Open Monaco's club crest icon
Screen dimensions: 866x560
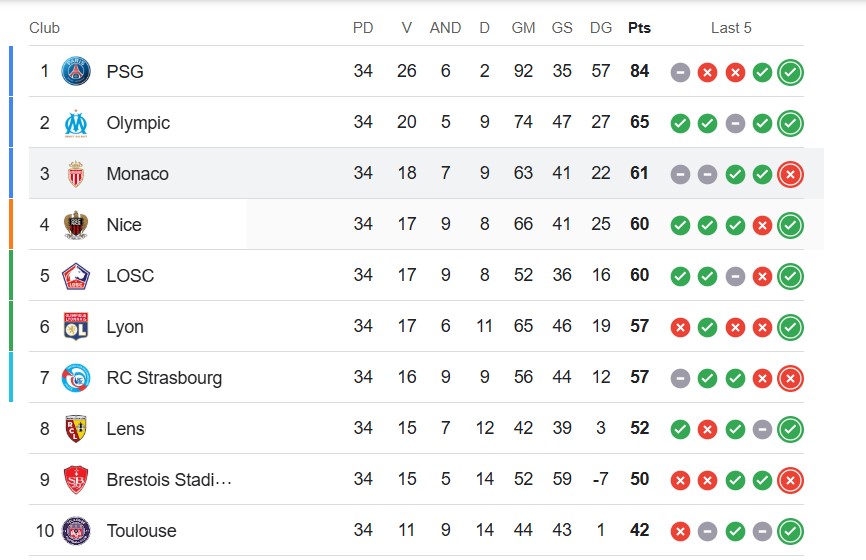click(x=76, y=174)
